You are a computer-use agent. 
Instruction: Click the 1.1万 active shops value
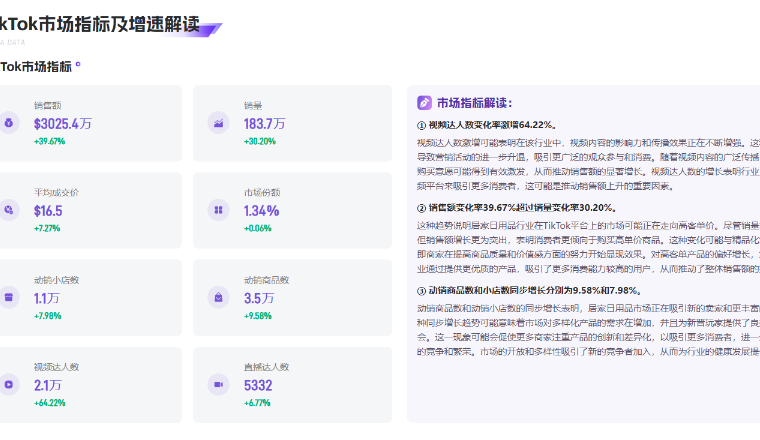(47, 298)
